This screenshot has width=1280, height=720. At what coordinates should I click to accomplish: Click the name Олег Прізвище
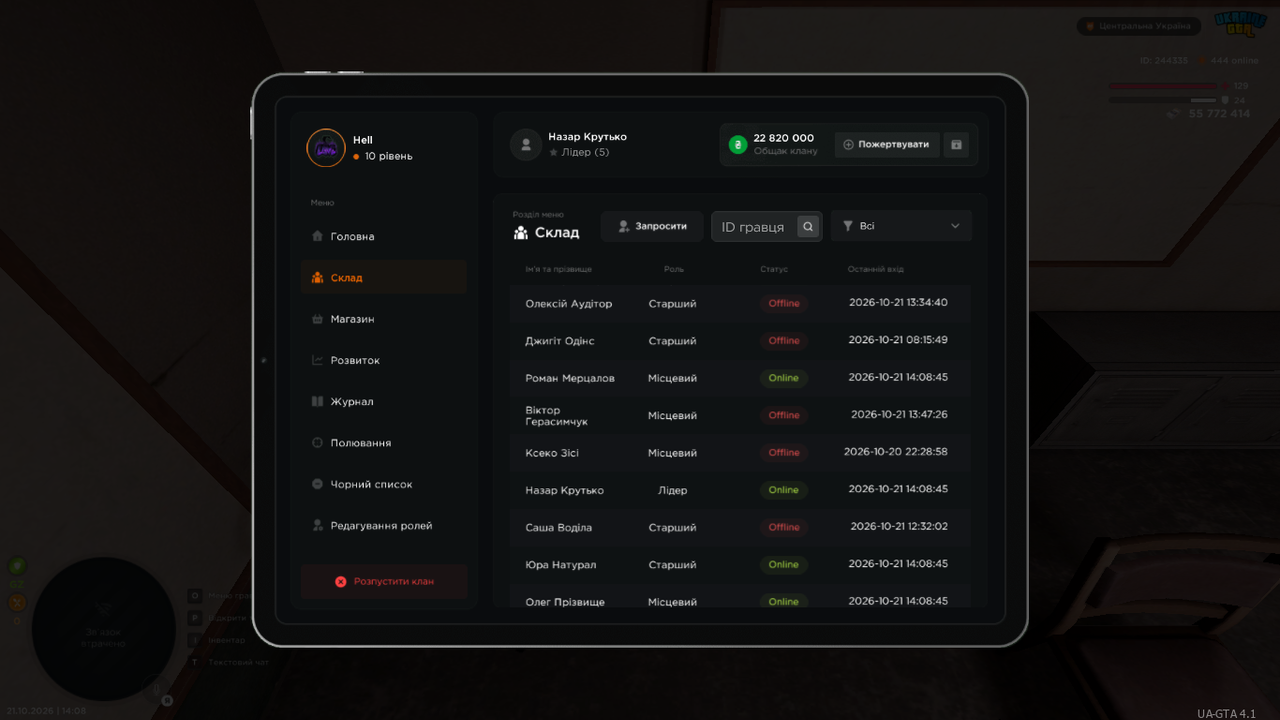(565, 602)
